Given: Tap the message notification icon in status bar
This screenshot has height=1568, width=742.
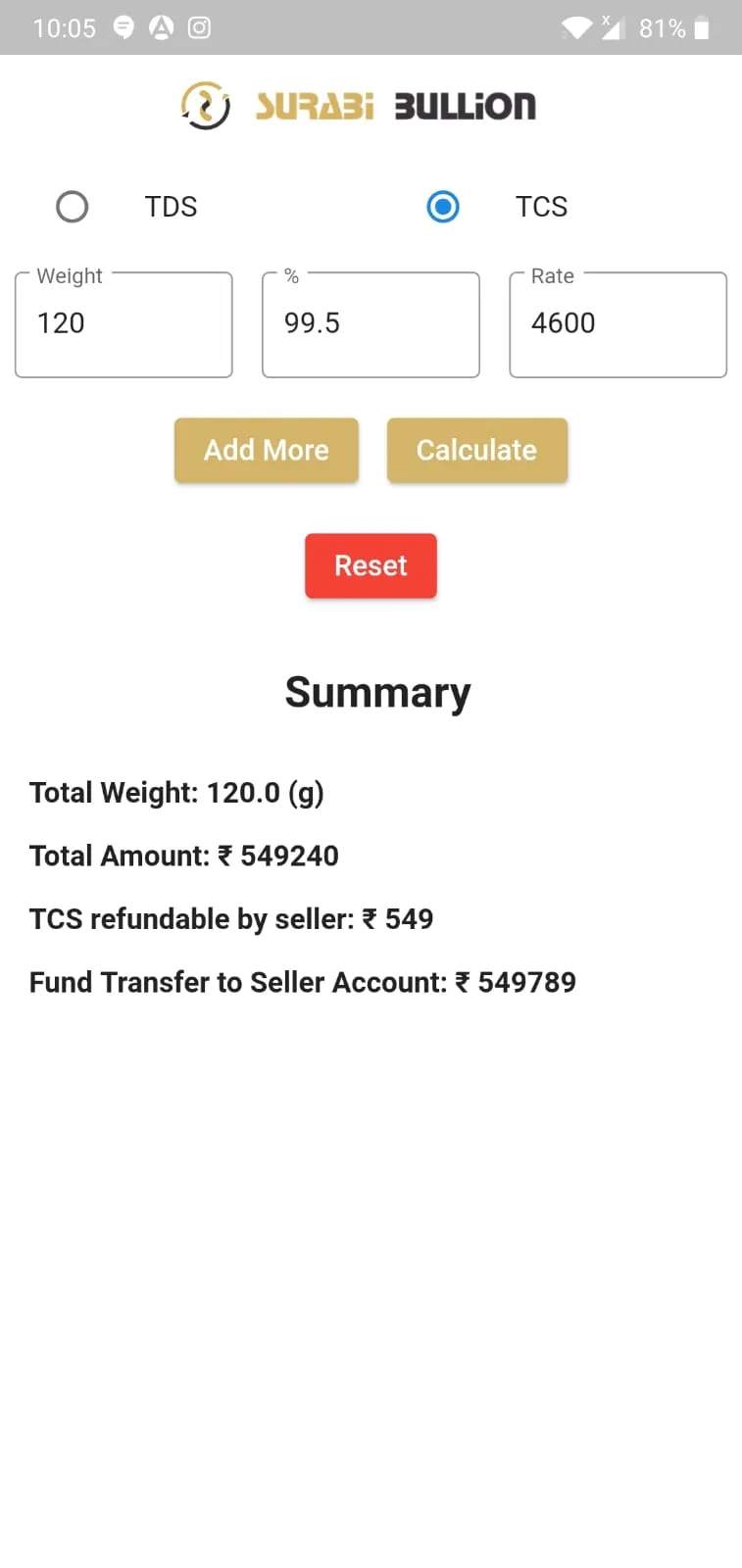Looking at the screenshot, I should tap(124, 27).
